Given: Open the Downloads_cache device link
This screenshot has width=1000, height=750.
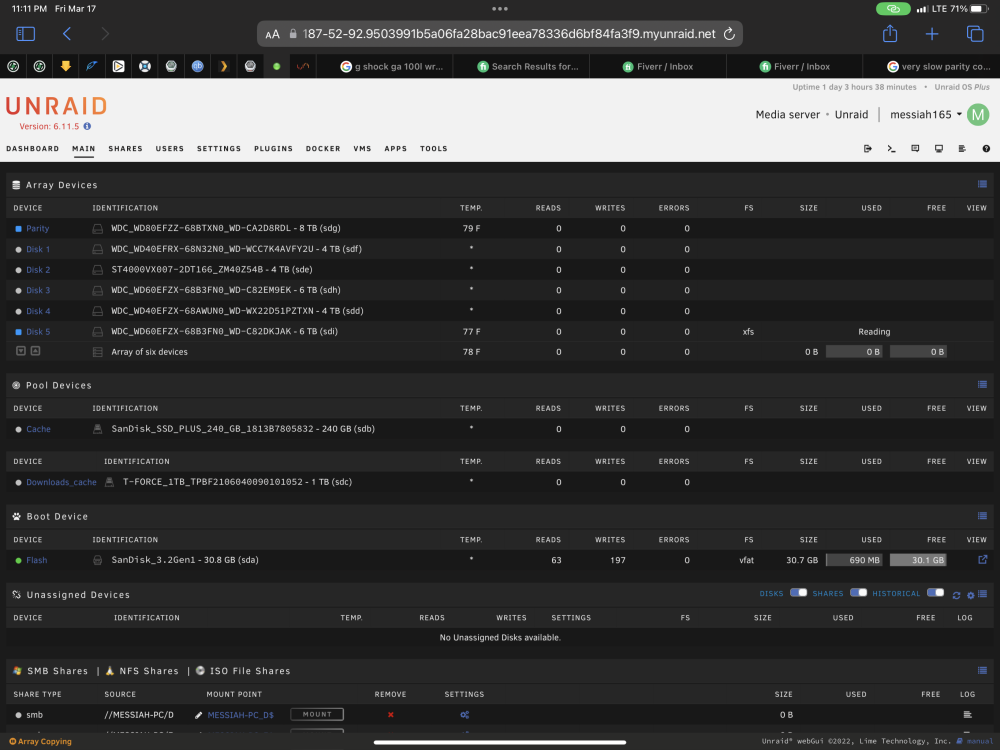Looking at the screenshot, I should pyautogui.click(x=61, y=482).
